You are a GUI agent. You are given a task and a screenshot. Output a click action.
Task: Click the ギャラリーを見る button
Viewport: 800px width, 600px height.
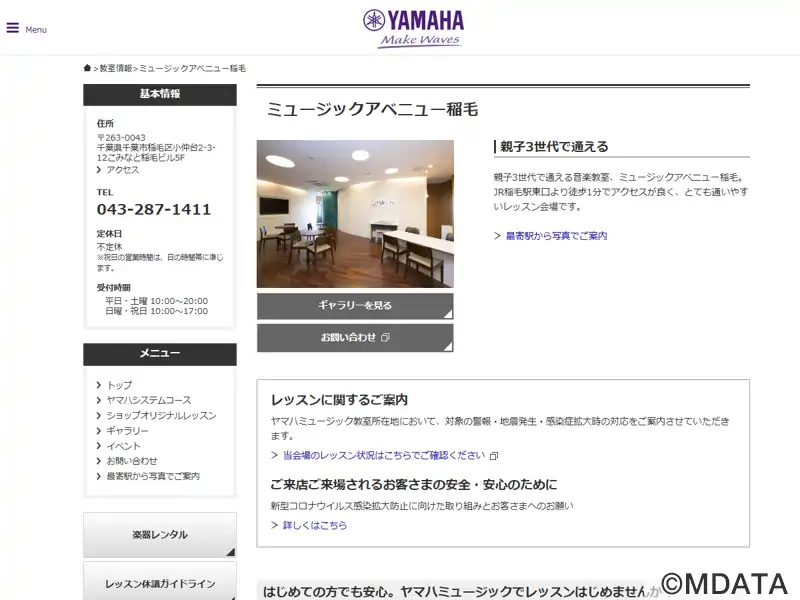coord(355,306)
